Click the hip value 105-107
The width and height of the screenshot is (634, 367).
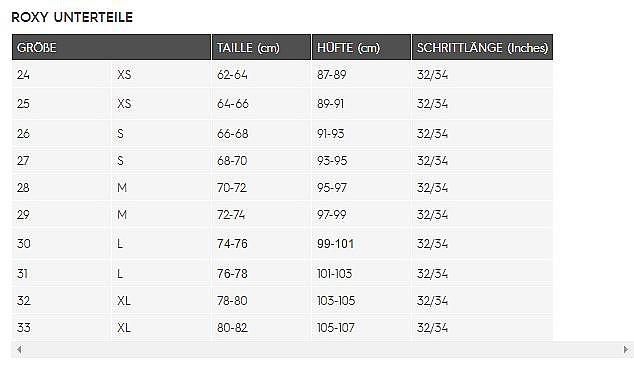click(x=336, y=328)
